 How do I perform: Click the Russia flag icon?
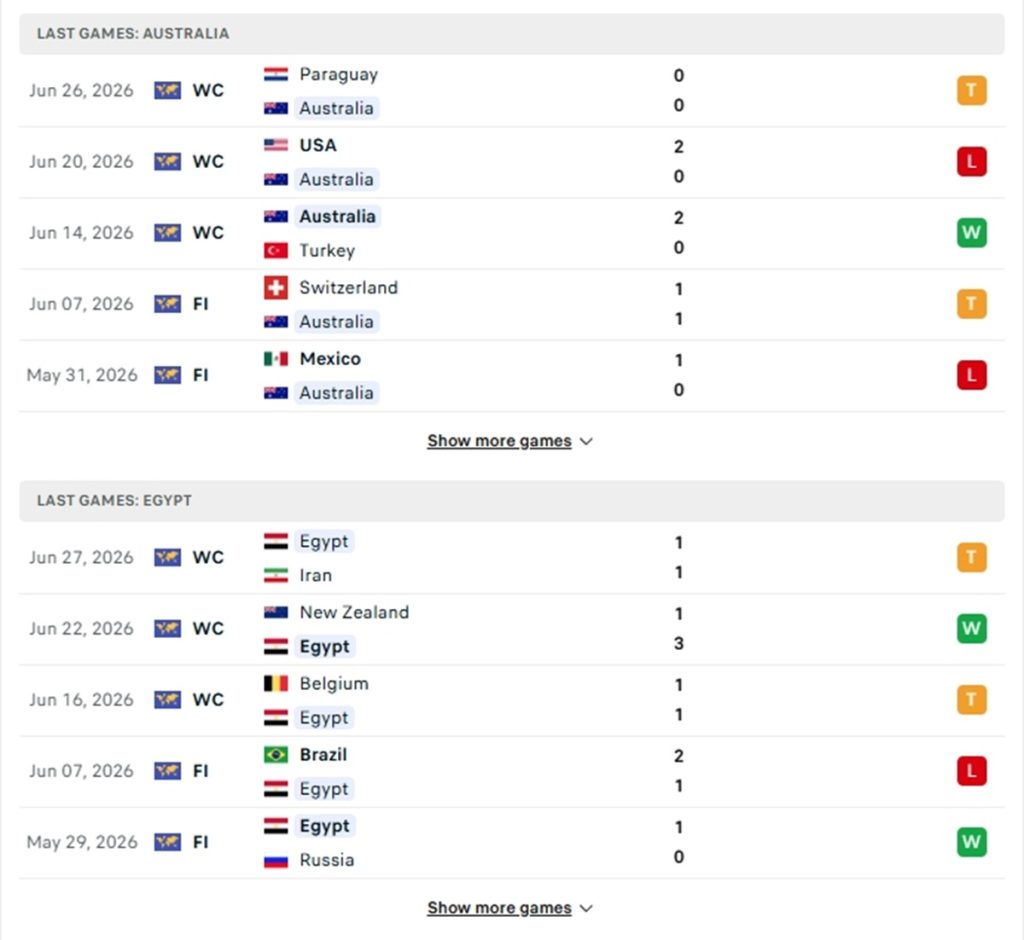[276, 860]
